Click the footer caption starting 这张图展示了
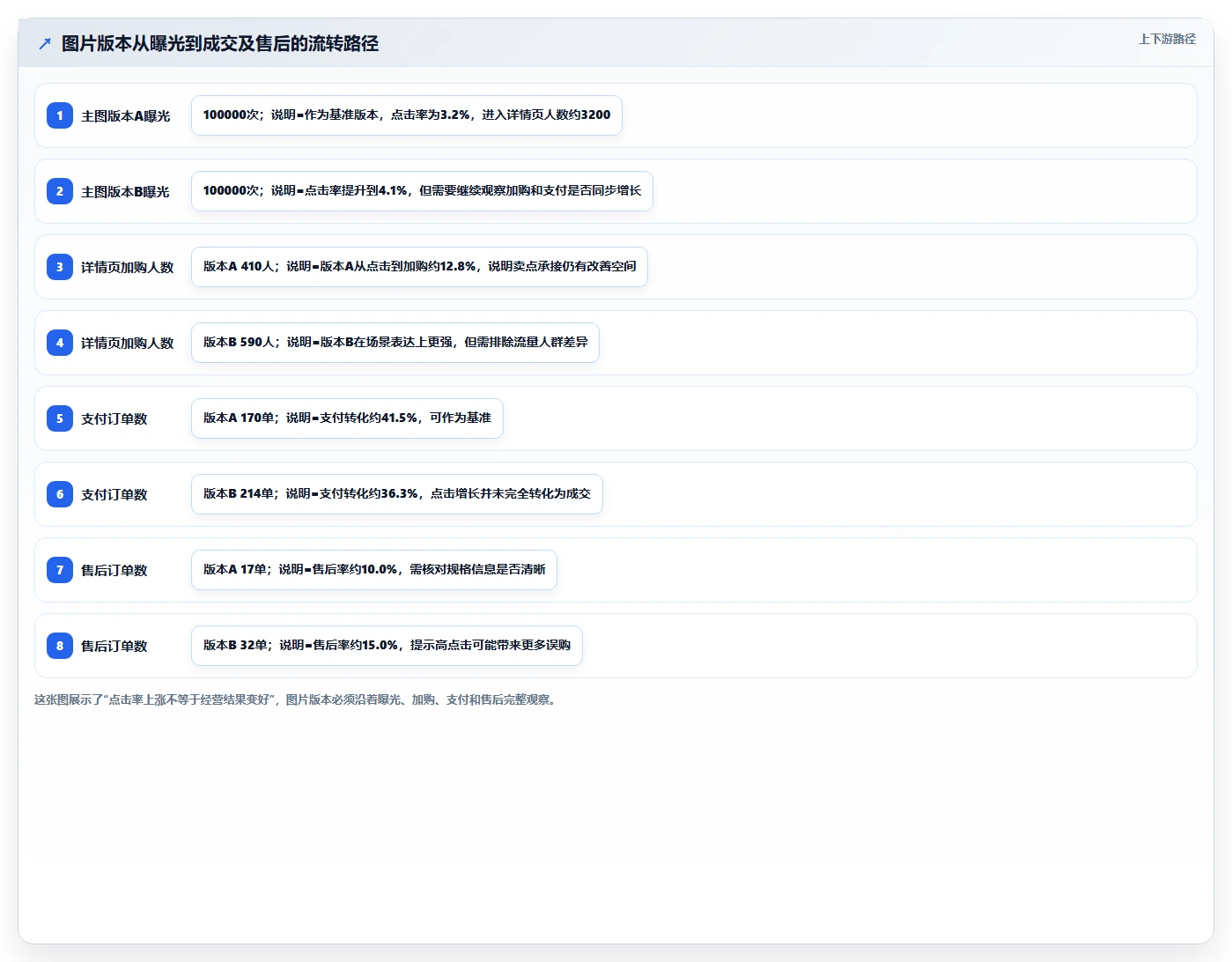 click(297, 699)
